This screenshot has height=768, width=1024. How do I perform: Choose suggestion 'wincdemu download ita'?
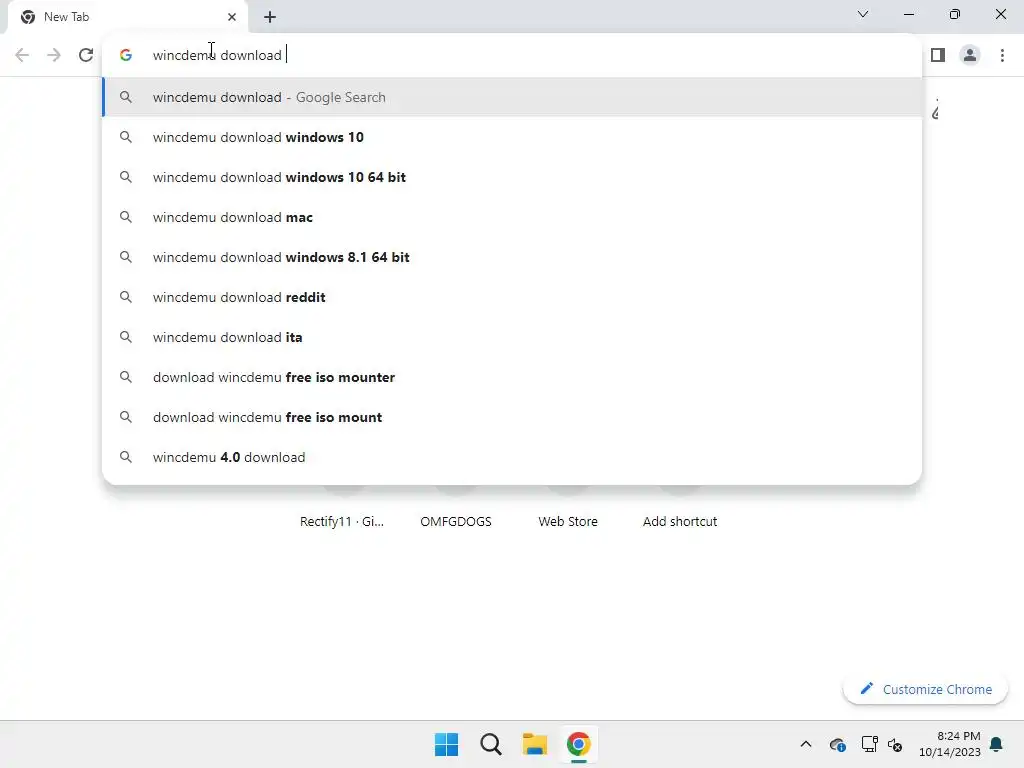coord(512,337)
